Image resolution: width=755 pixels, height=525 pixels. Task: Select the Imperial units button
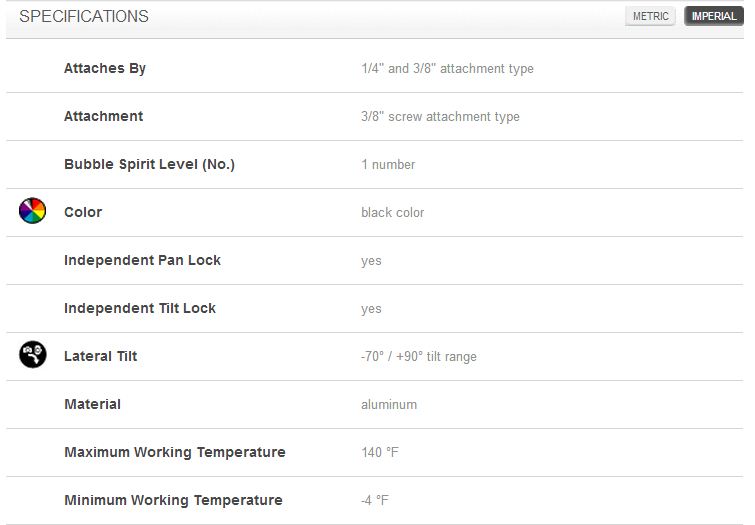(x=714, y=16)
